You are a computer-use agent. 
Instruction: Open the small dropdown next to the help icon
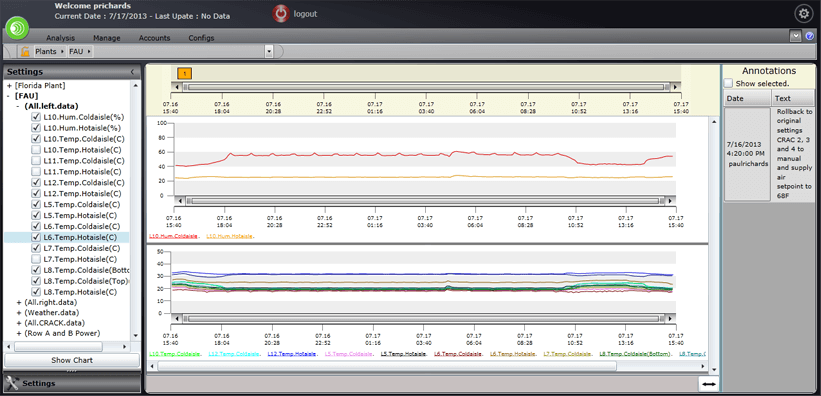796,36
